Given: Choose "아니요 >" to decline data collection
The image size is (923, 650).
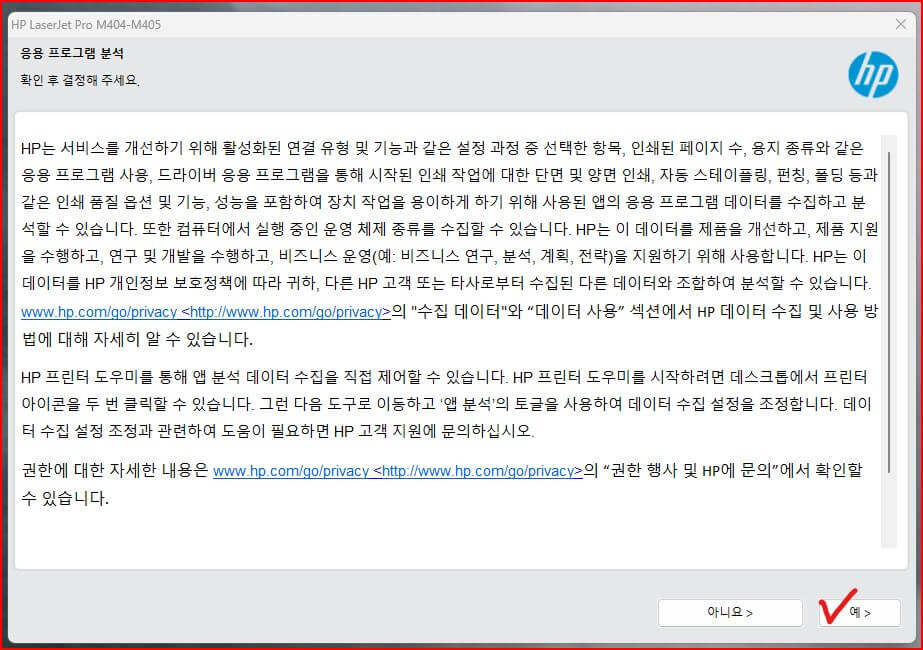Looking at the screenshot, I should click(x=729, y=612).
